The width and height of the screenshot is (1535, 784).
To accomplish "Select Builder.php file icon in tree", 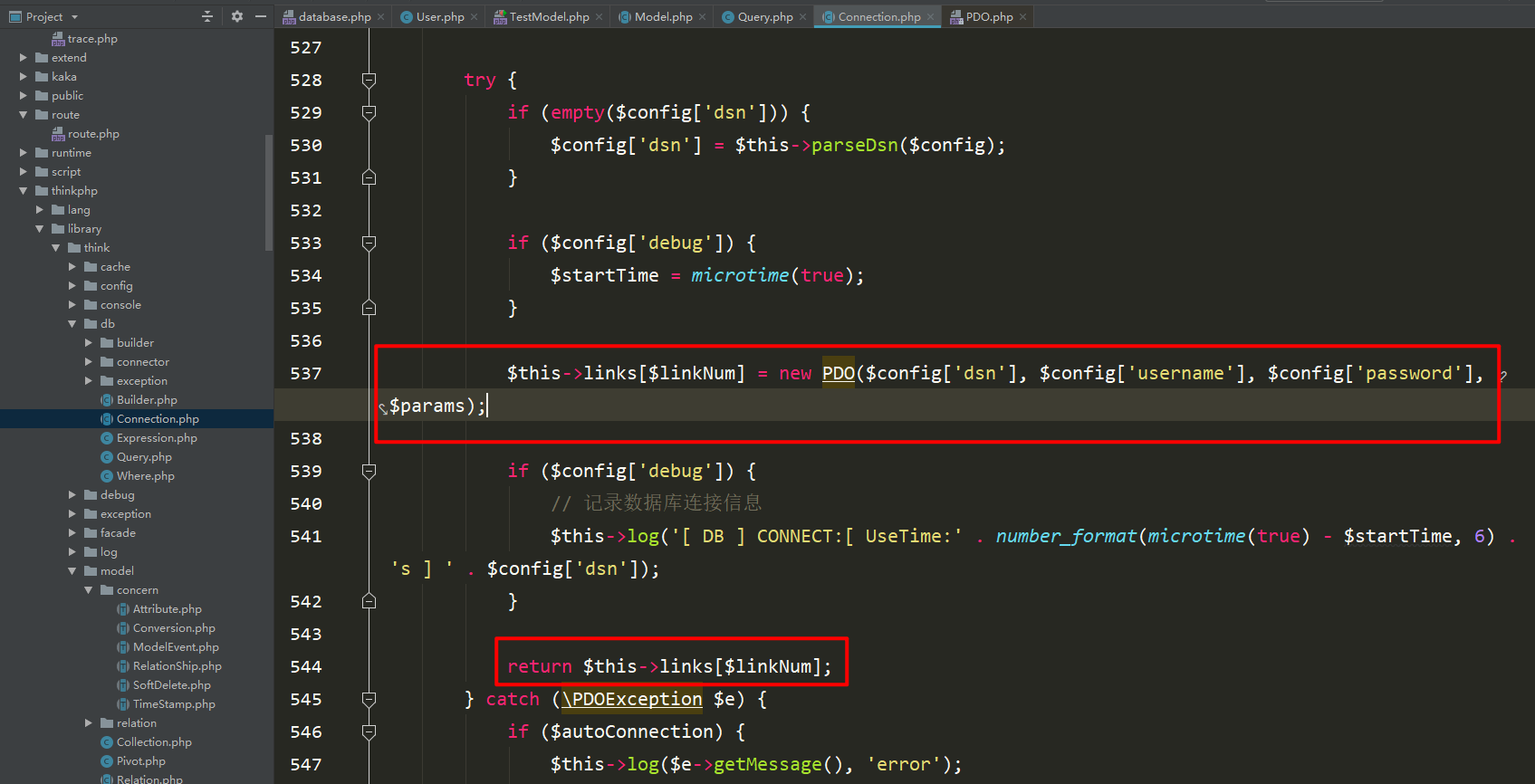I will (x=107, y=400).
